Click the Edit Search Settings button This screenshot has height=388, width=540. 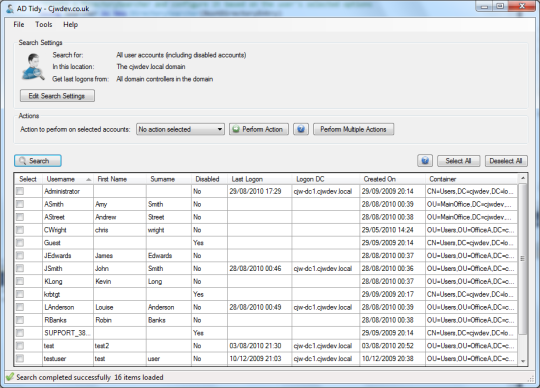[57, 96]
